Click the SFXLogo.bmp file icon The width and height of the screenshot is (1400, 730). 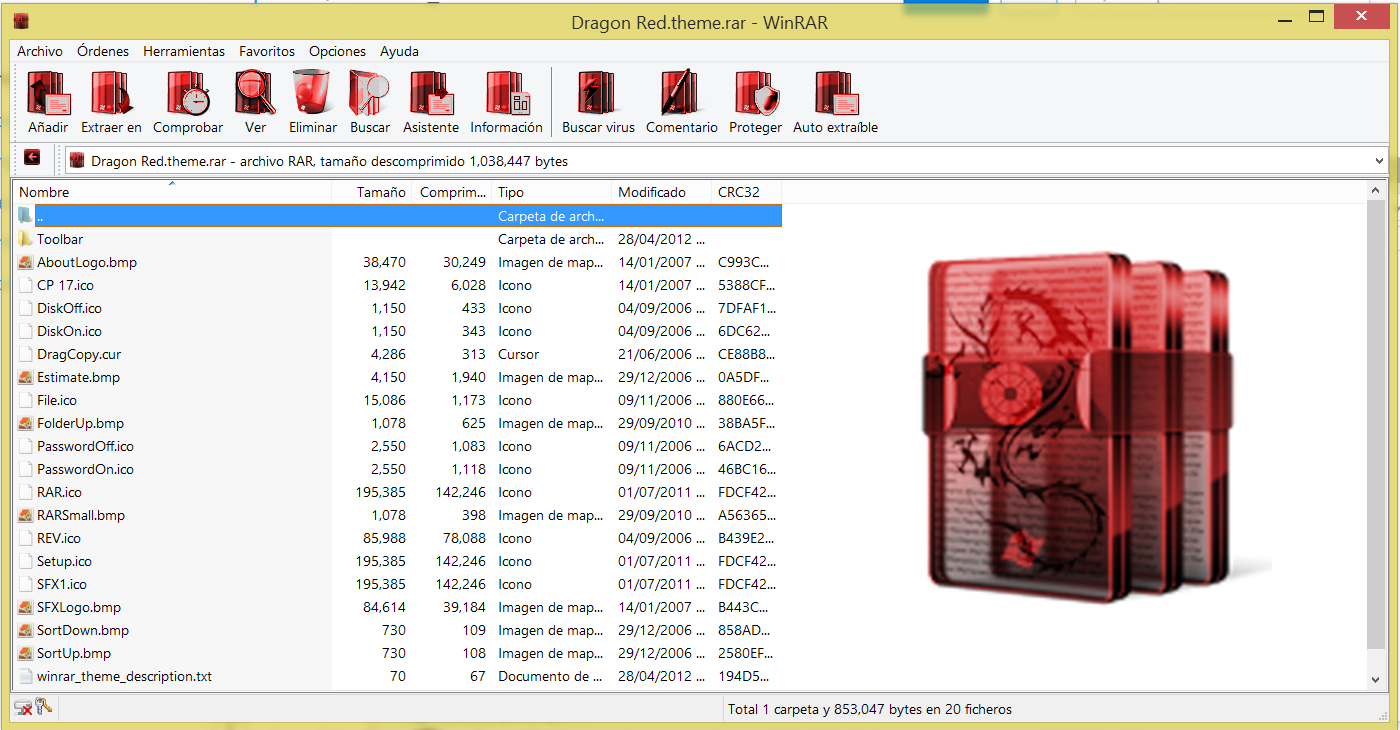click(25, 607)
